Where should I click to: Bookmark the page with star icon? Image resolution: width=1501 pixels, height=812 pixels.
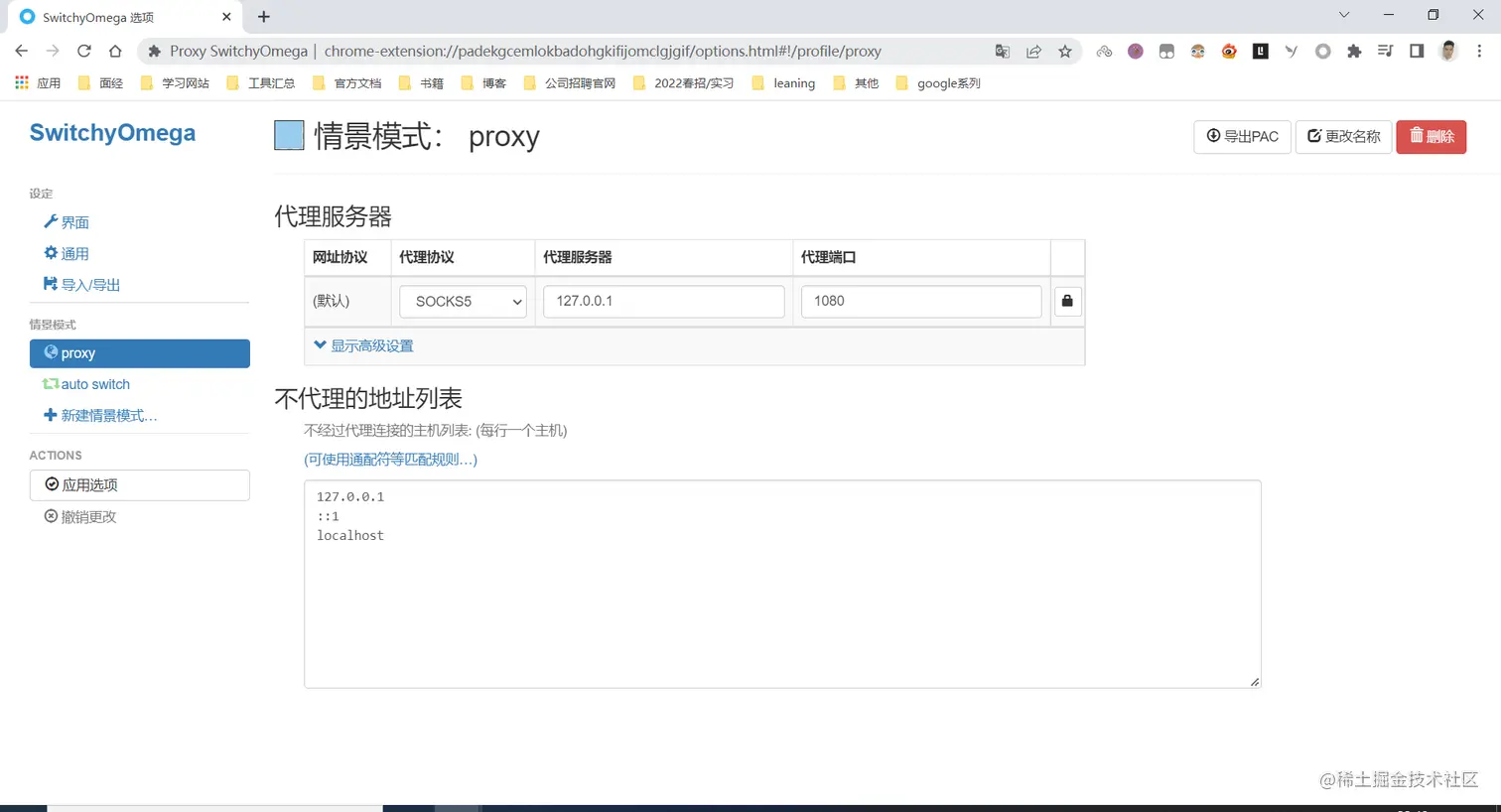tap(1065, 52)
